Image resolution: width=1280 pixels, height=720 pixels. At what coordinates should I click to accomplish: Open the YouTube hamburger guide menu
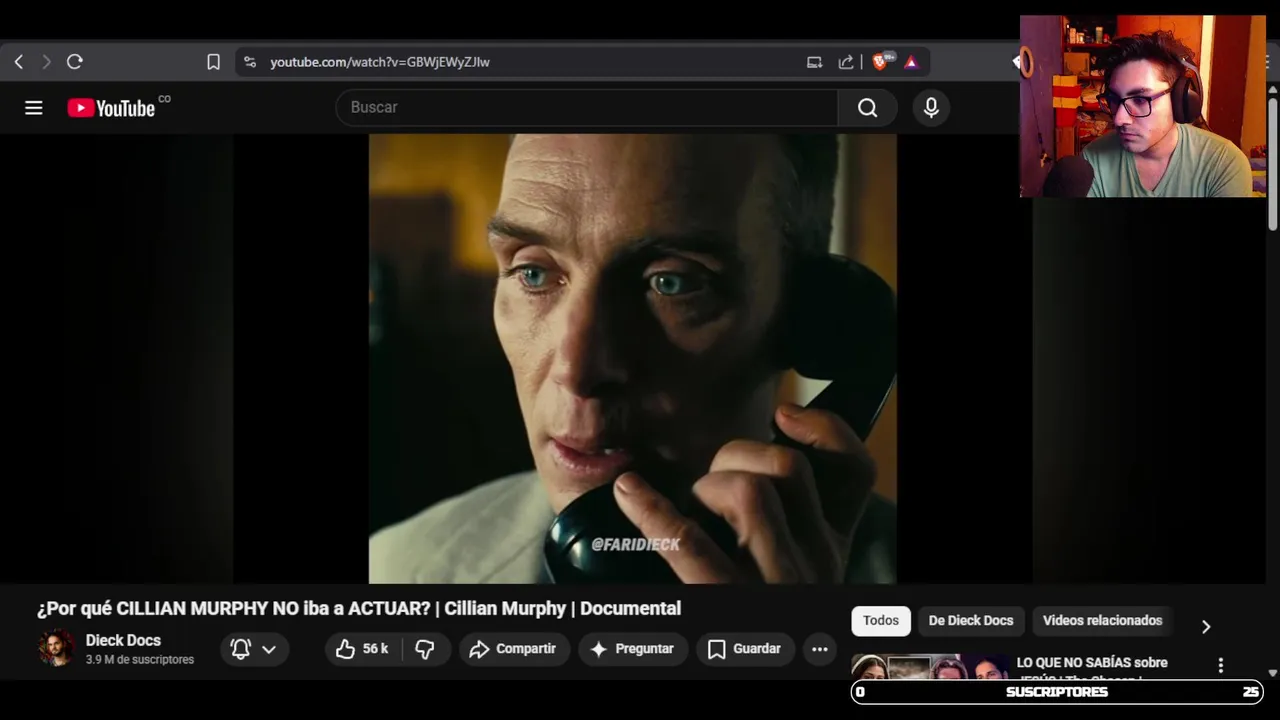34,108
